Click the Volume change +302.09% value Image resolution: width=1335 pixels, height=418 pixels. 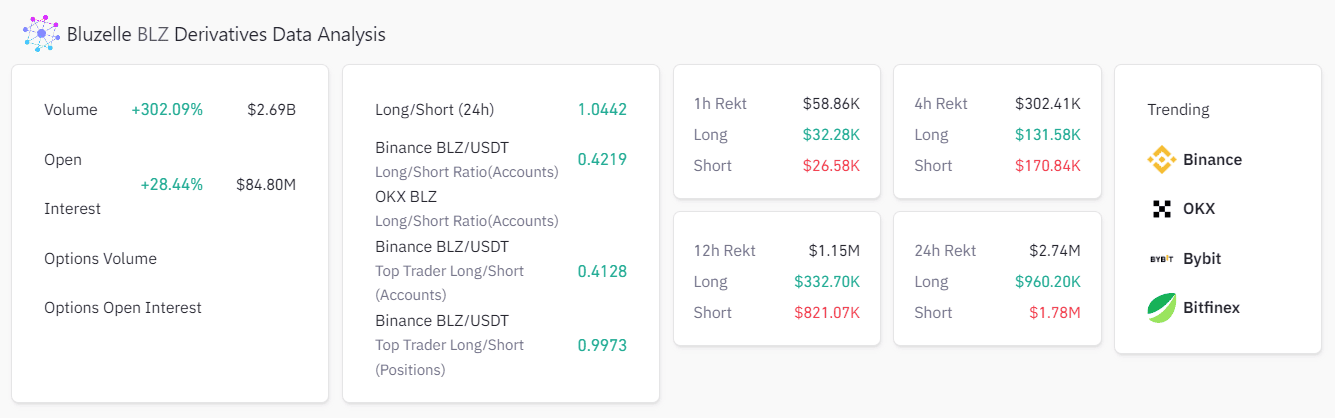pyautogui.click(x=167, y=109)
